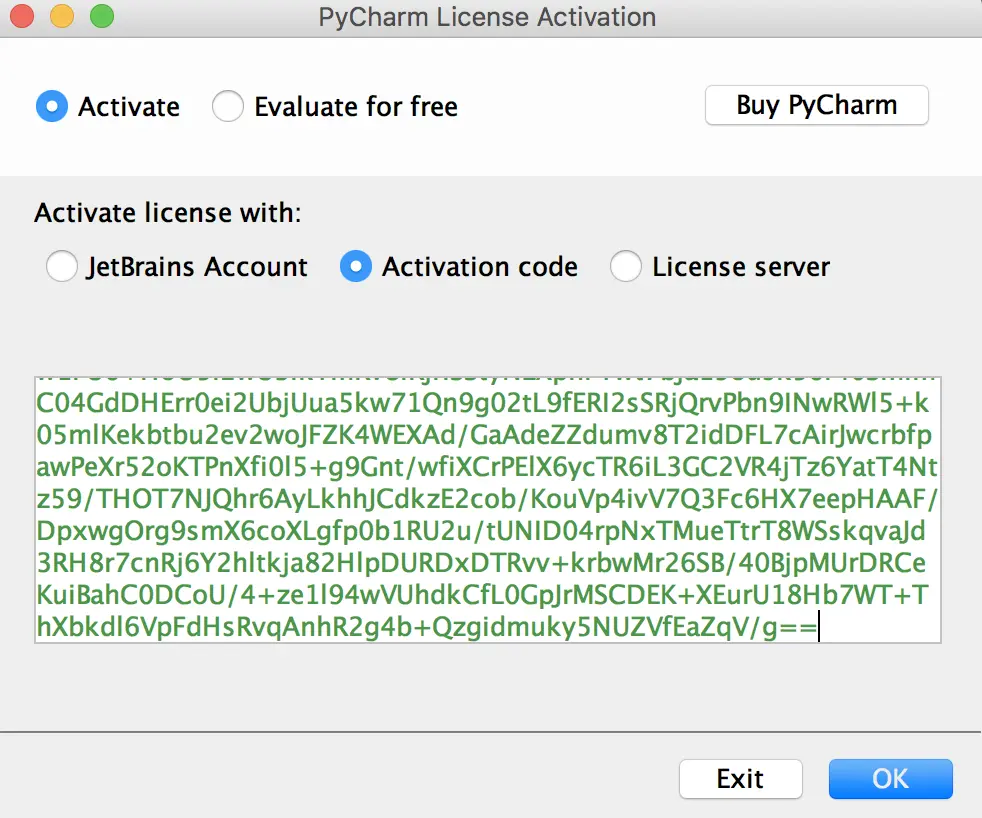982x818 pixels.
Task: Click the Buy PyCharm button
Action: pyautogui.click(x=817, y=105)
